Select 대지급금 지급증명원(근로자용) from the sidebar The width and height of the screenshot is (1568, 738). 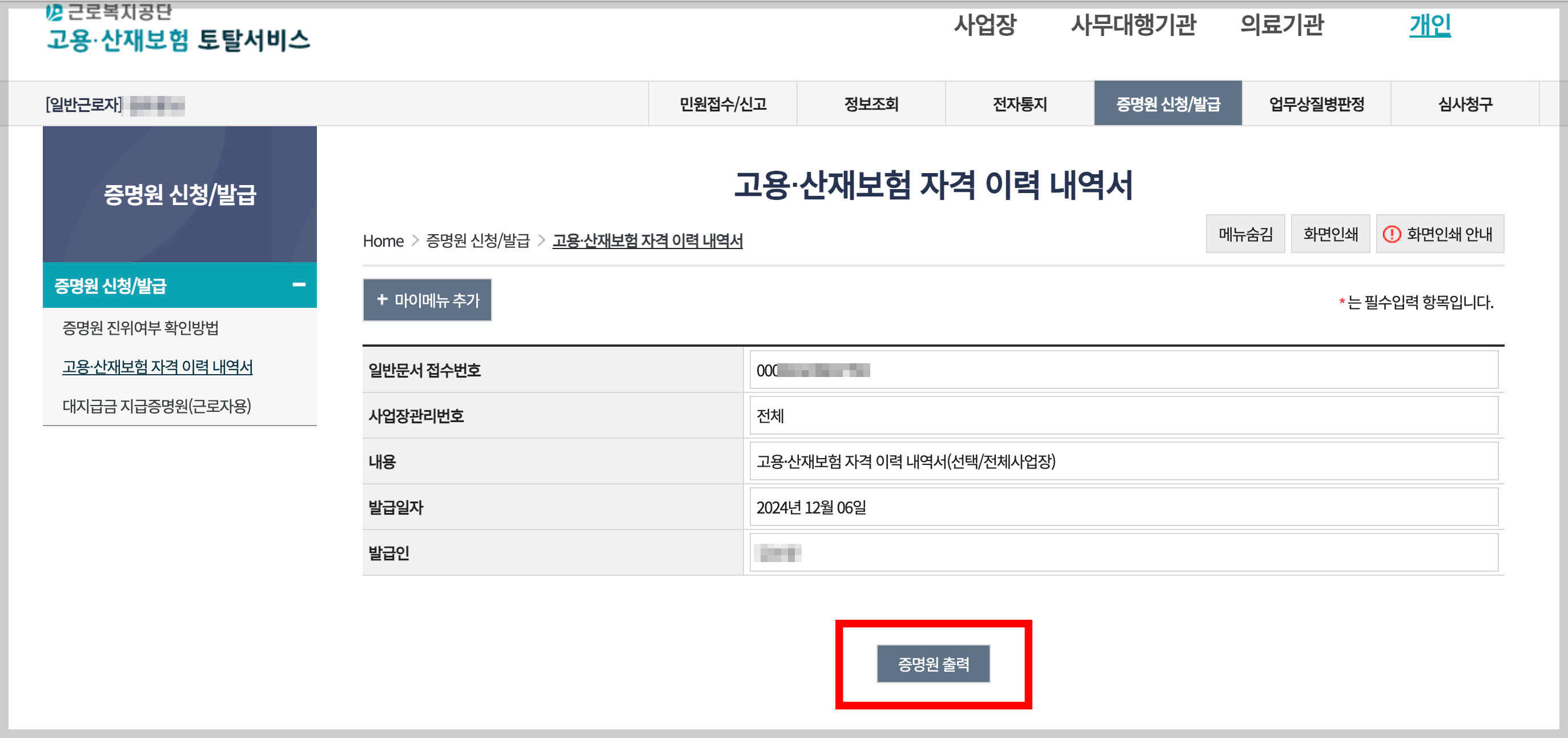tap(160, 406)
